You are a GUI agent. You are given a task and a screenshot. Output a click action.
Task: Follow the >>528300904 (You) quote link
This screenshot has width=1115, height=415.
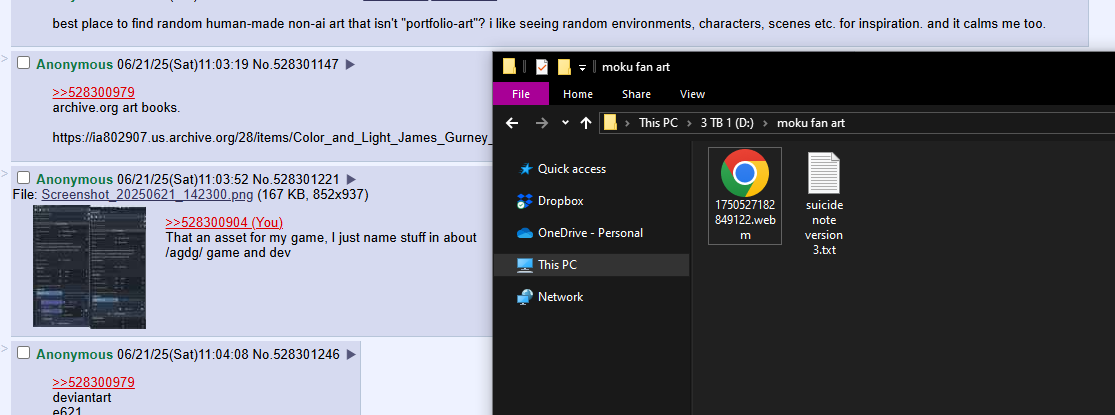pos(224,222)
